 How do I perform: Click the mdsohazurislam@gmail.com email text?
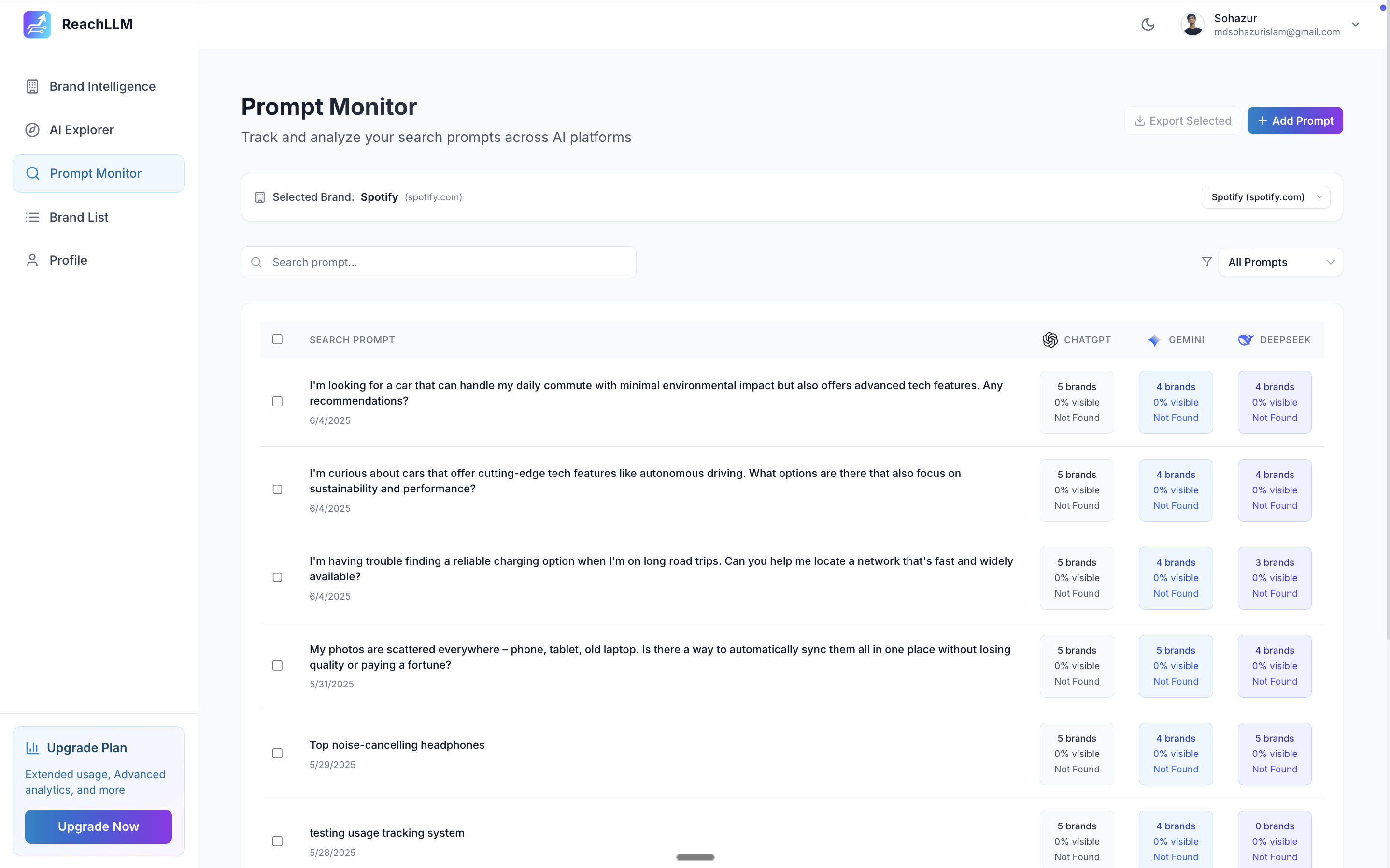pyautogui.click(x=1277, y=32)
